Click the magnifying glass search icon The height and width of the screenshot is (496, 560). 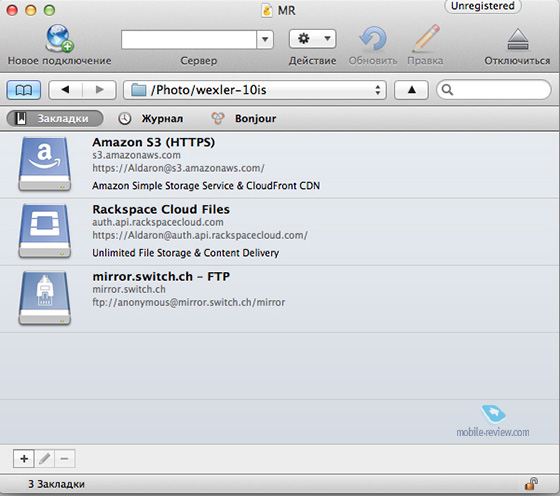coord(448,90)
